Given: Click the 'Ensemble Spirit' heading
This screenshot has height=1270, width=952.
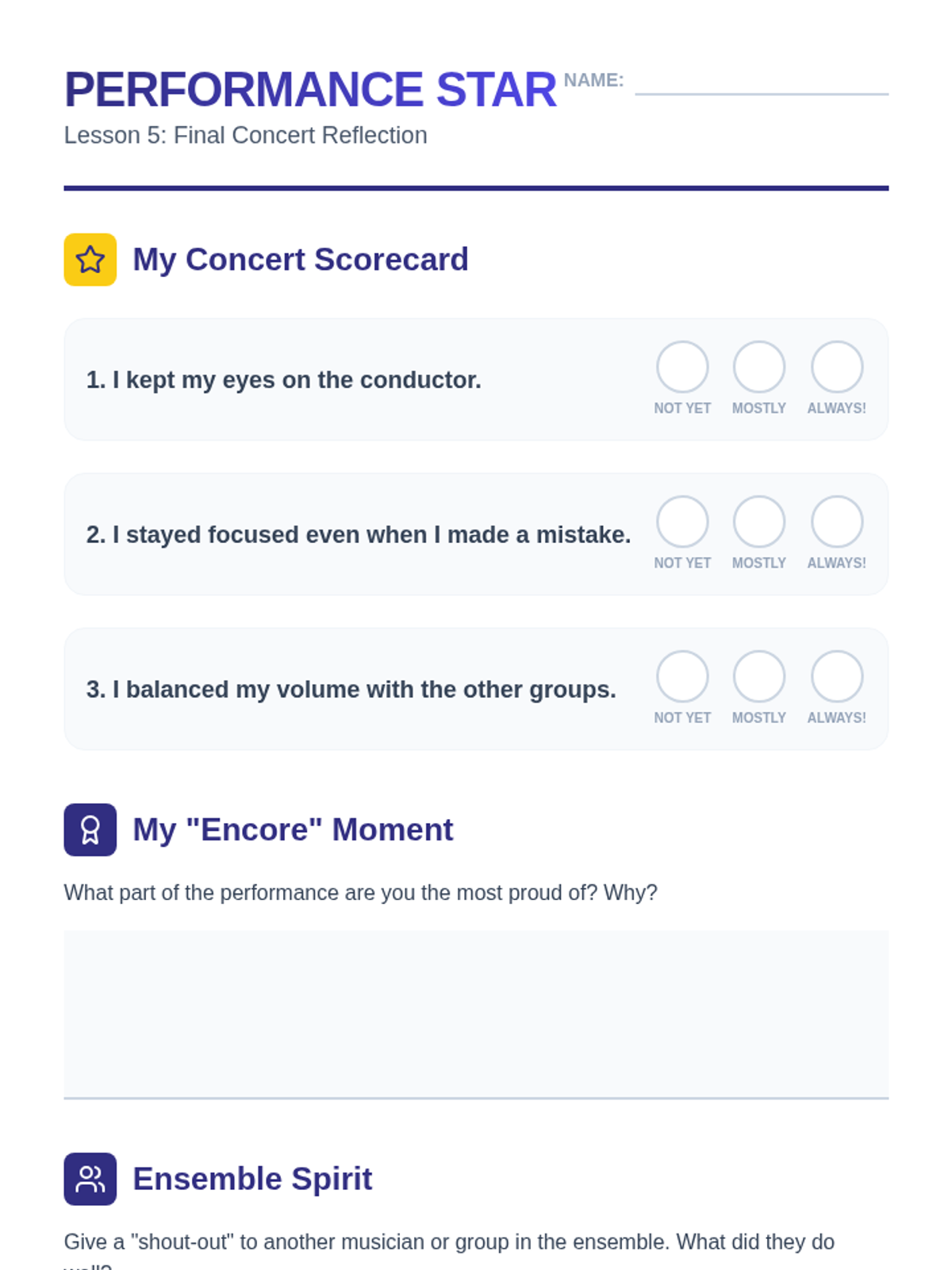Looking at the screenshot, I should [252, 1179].
